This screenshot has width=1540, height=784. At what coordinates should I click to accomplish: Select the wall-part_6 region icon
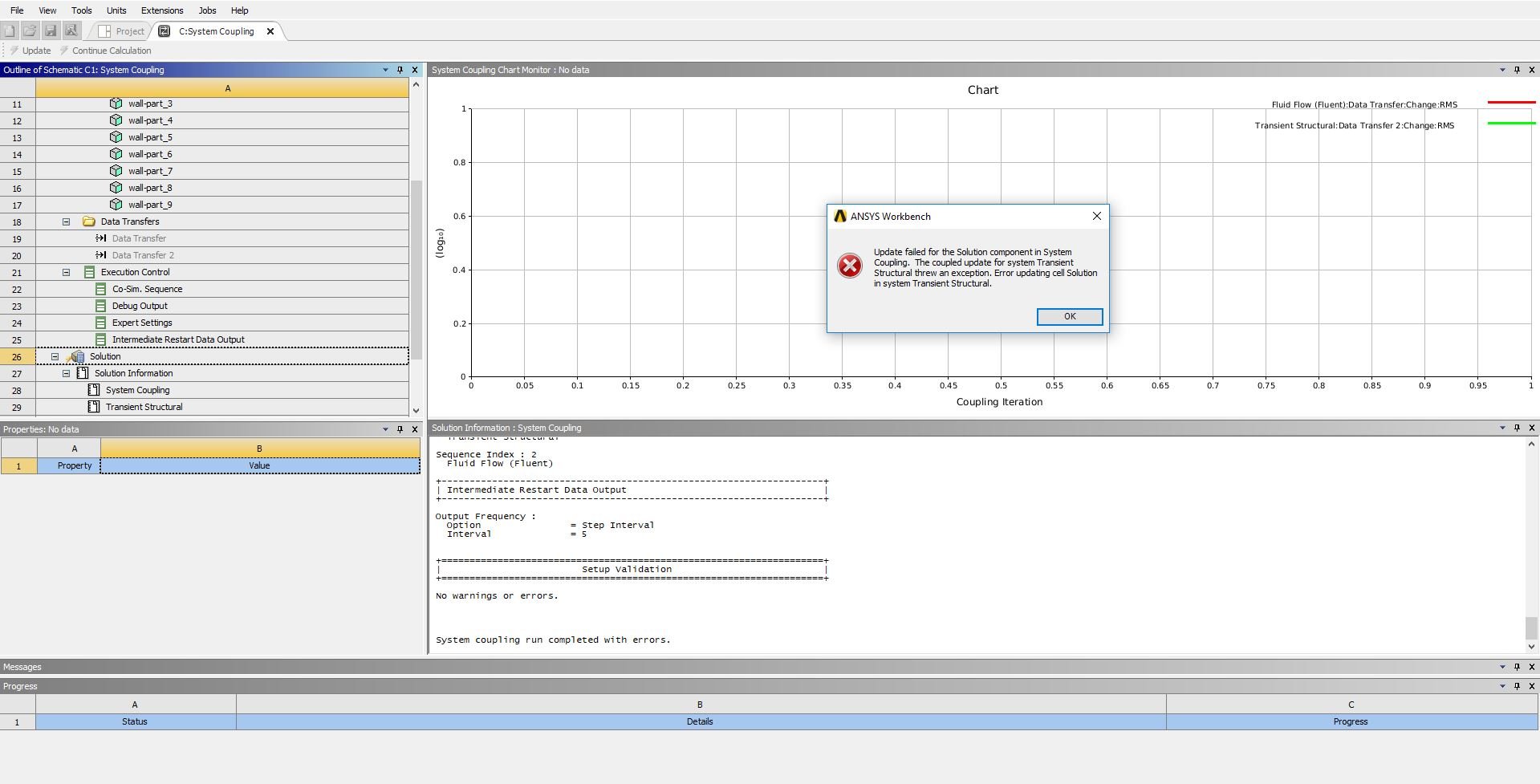click(116, 154)
